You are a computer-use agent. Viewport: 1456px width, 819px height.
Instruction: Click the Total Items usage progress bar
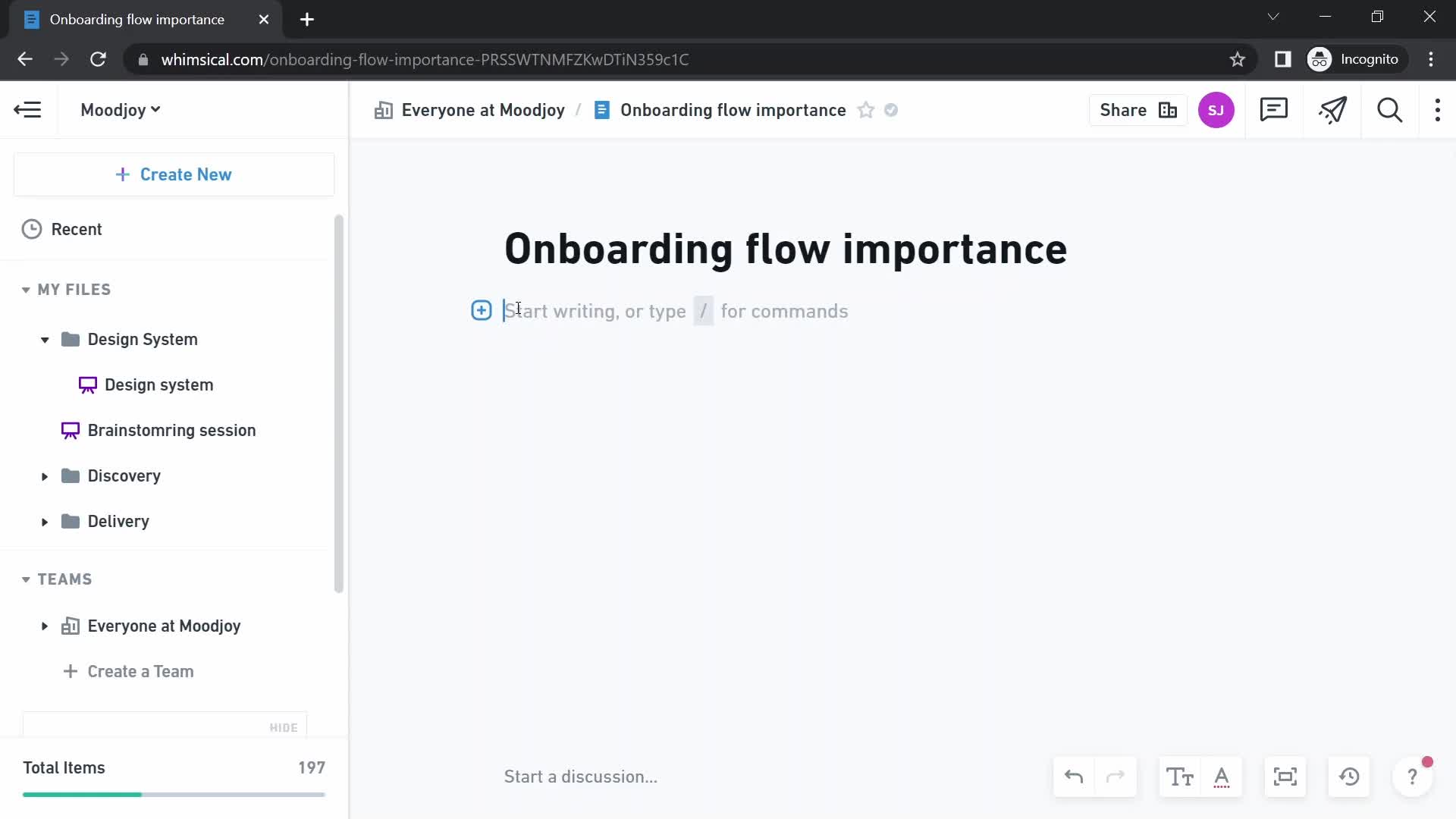(174, 795)
